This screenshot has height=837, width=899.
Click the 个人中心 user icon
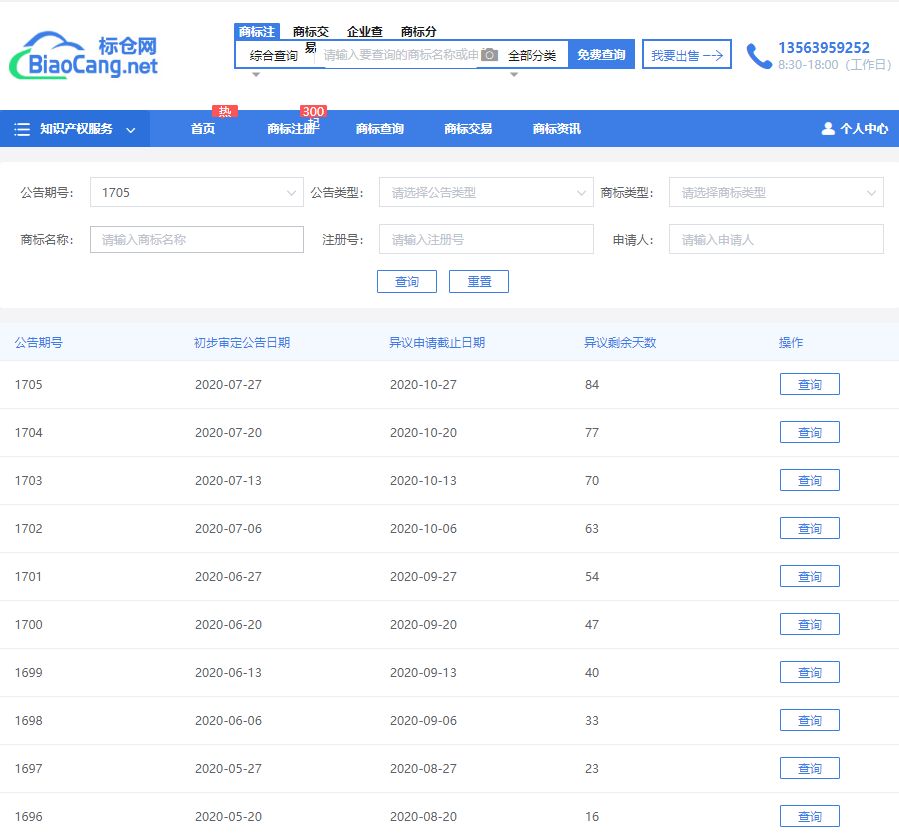pos(828,129)
